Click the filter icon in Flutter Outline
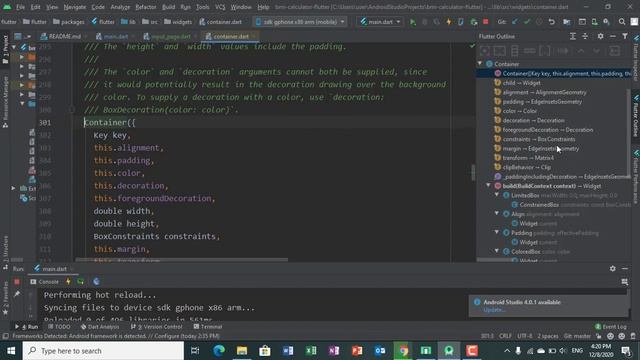This screenshot has width=640, height=360. click(x=625, y=36)
